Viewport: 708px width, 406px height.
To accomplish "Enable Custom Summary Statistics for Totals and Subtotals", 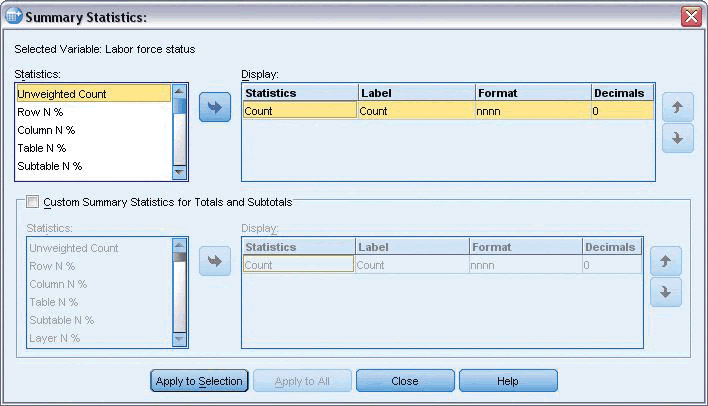I will (x=33, y=202).
